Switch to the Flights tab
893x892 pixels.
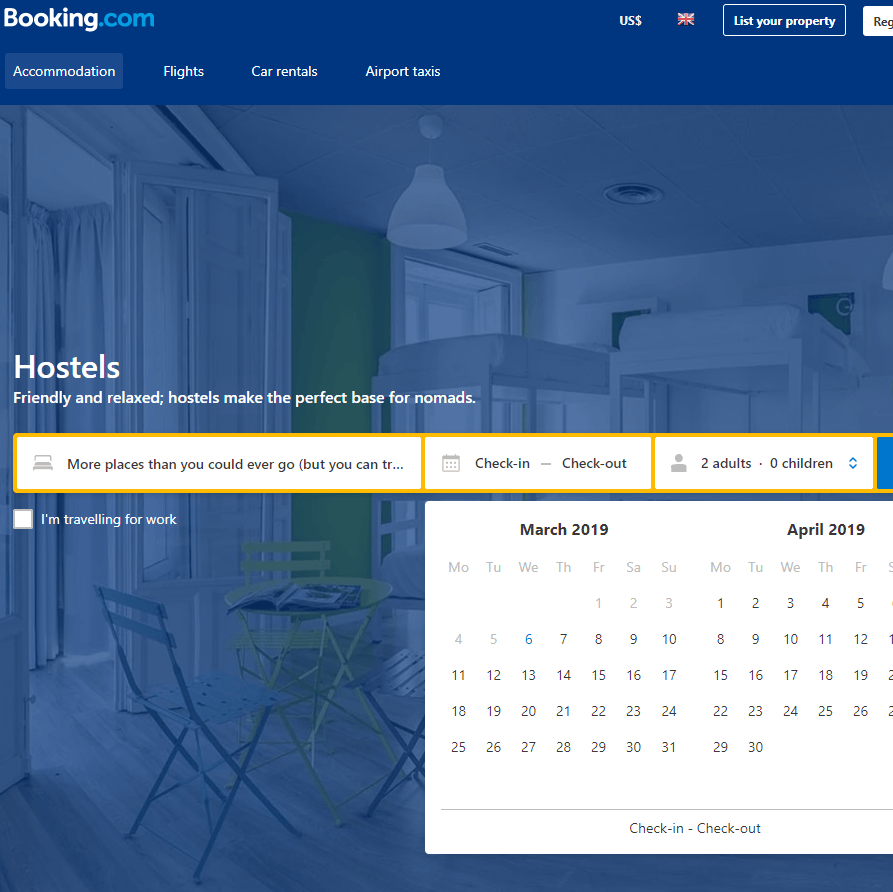[x=183, y=71]
